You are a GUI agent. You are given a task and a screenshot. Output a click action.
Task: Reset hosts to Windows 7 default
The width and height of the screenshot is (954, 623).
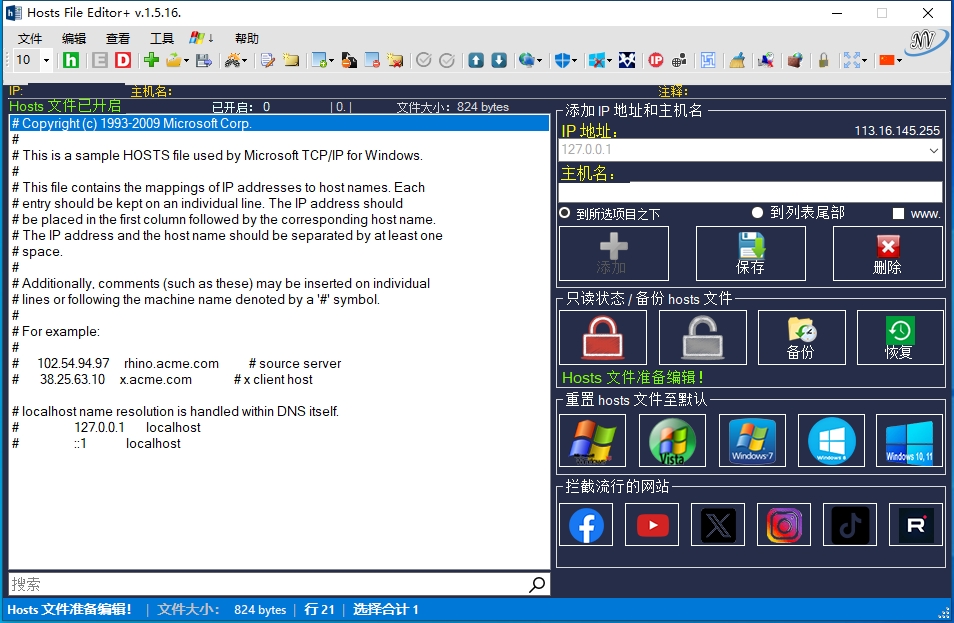click(752, 440)
